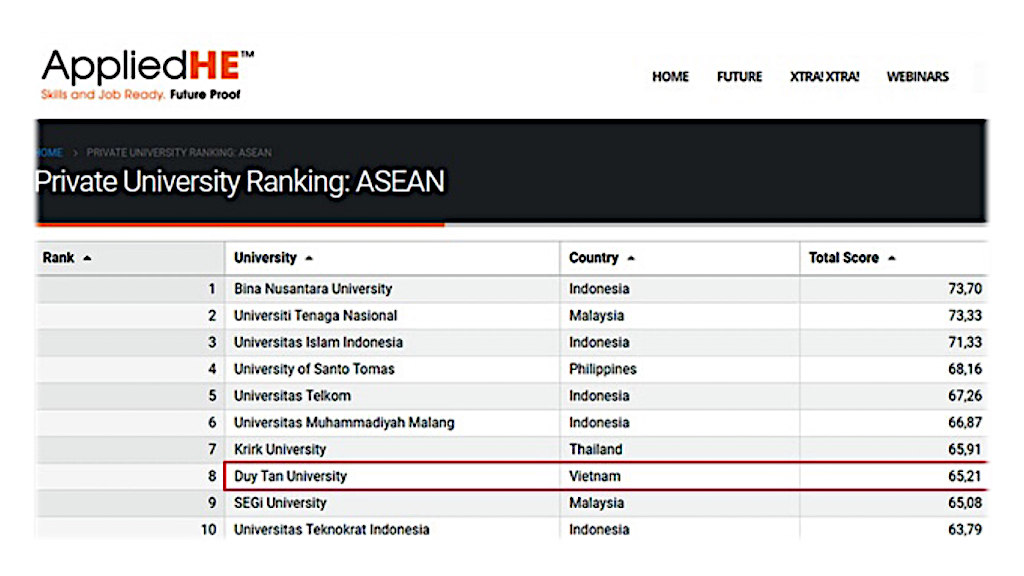The height and width of the screenshot is (576, 1024).
Task: Click Malaysia in the SEGi University row
Action: click(679, 503)
